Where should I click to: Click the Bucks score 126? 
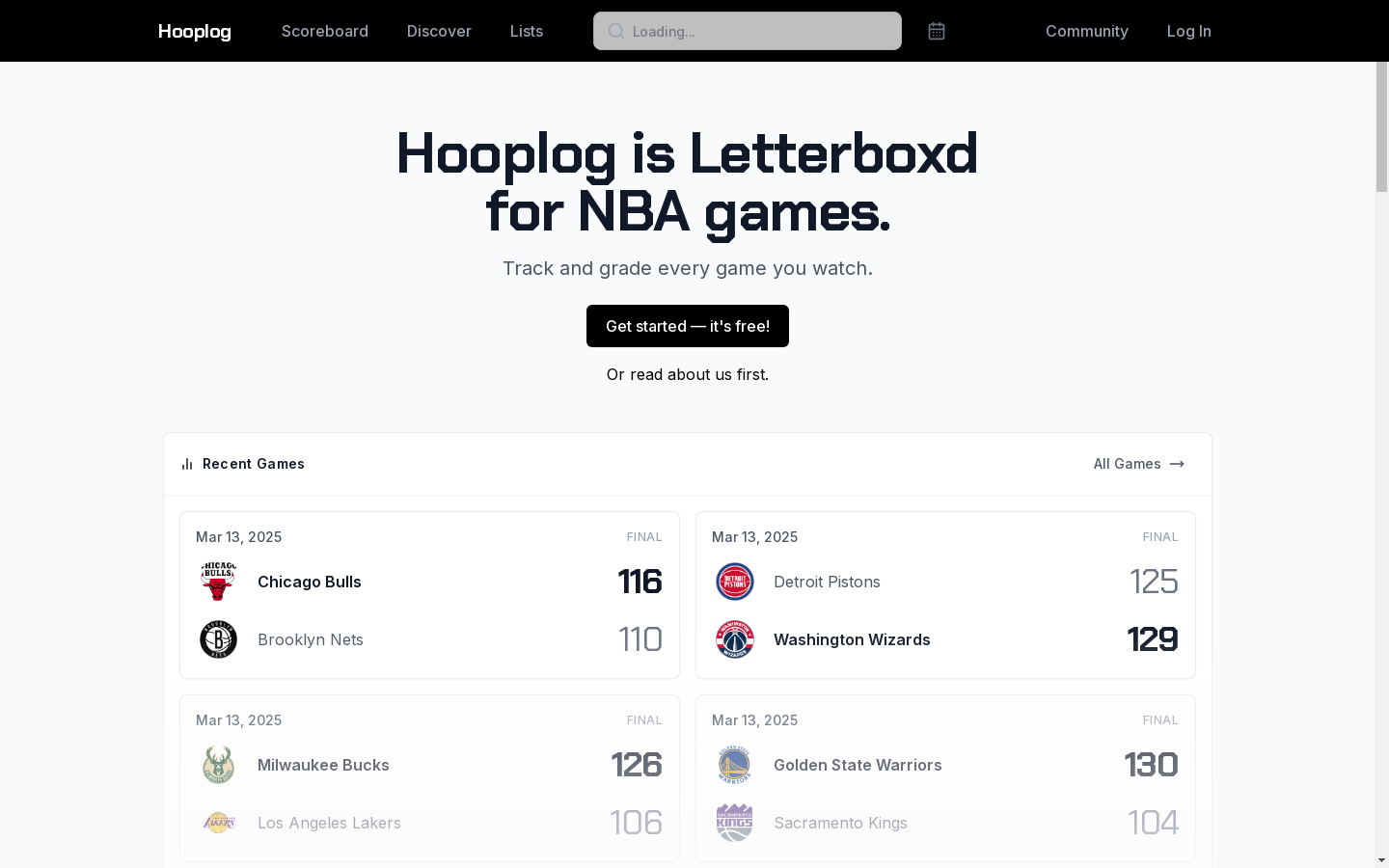[x=637, y=765]
